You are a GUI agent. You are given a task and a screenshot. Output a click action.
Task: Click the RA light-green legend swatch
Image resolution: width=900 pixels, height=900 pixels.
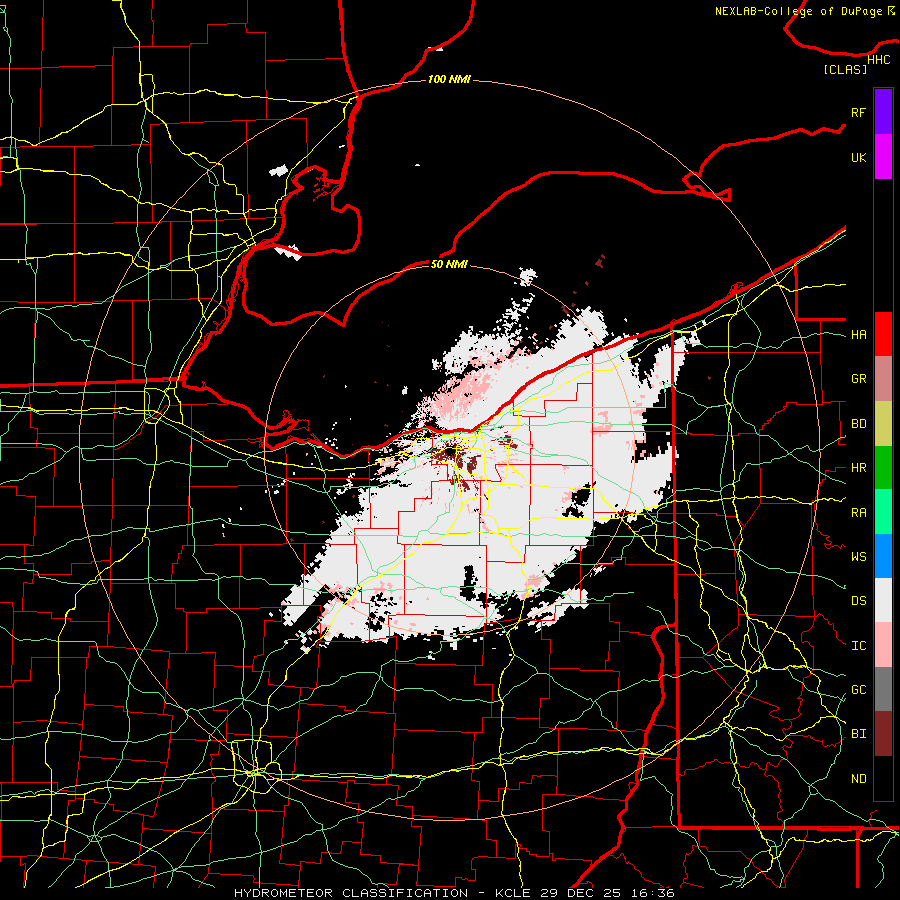[x=883, y=512]
